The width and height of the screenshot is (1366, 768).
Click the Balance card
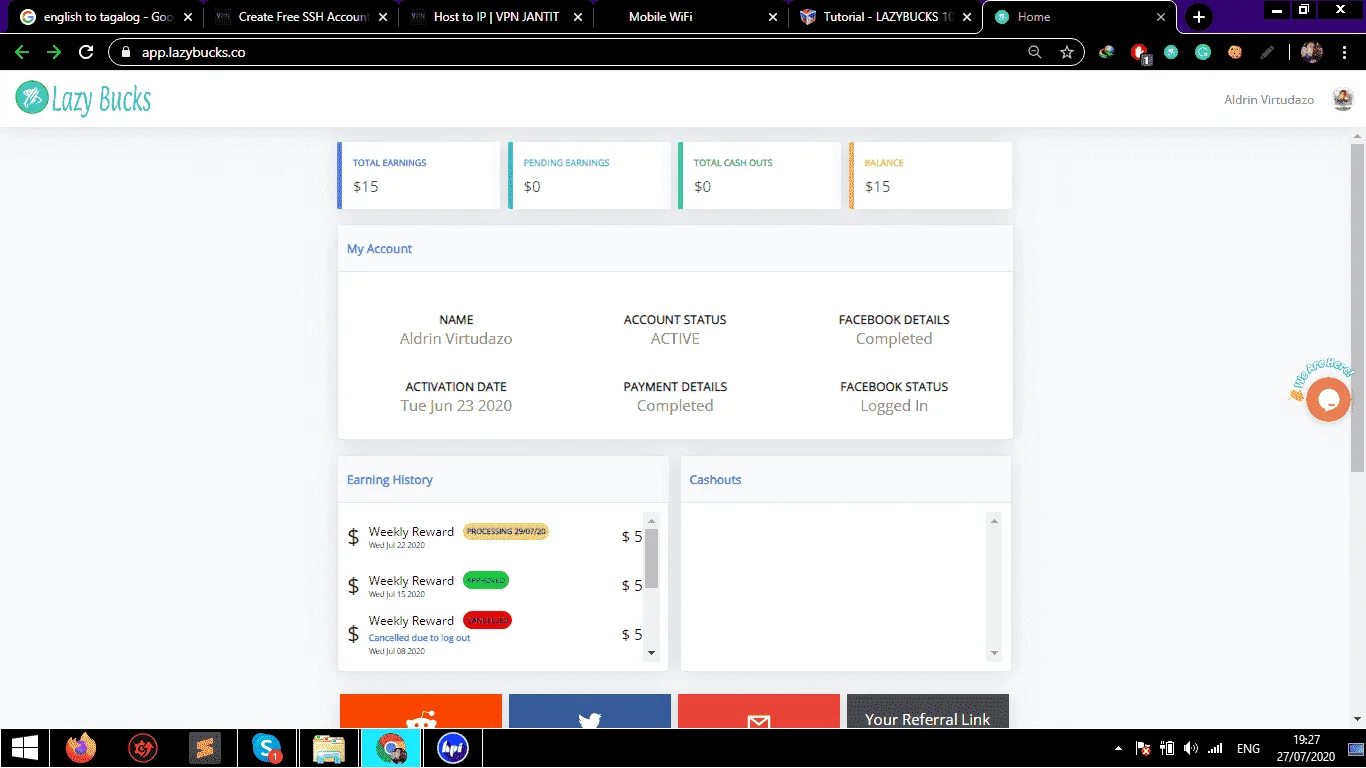(930, 175)
